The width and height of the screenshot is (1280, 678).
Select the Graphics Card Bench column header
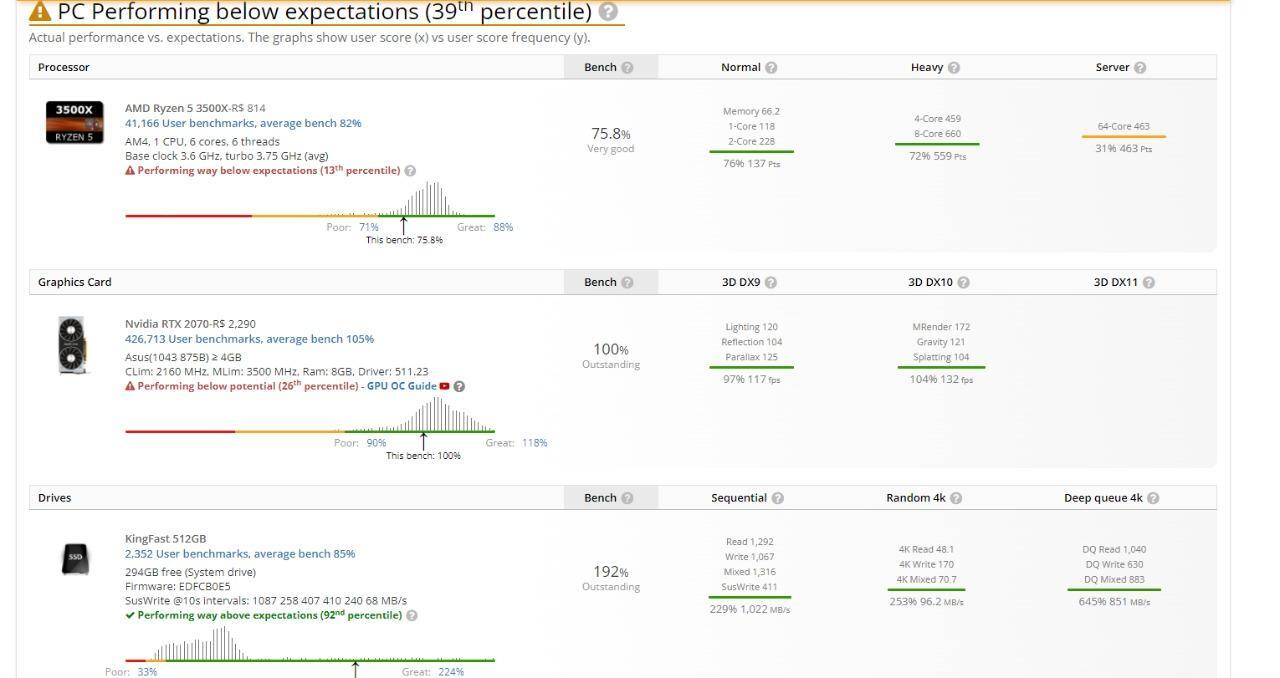(610, 283)
